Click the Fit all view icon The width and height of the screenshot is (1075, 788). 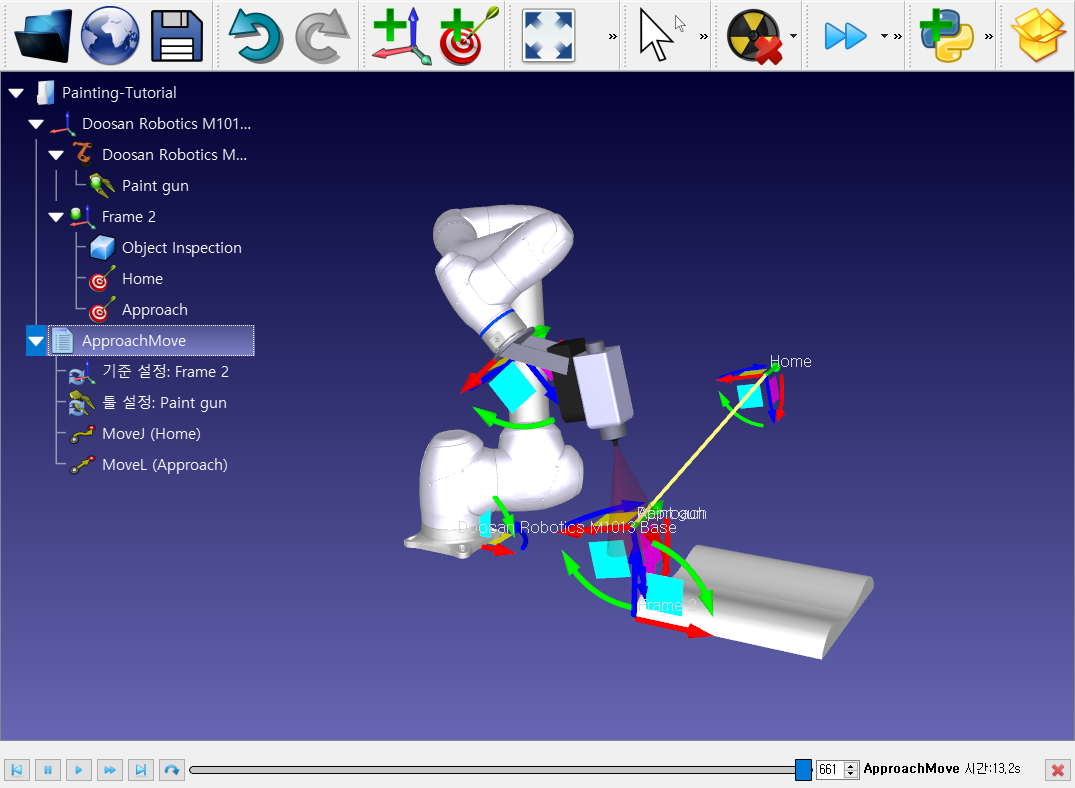pos(548,36)
